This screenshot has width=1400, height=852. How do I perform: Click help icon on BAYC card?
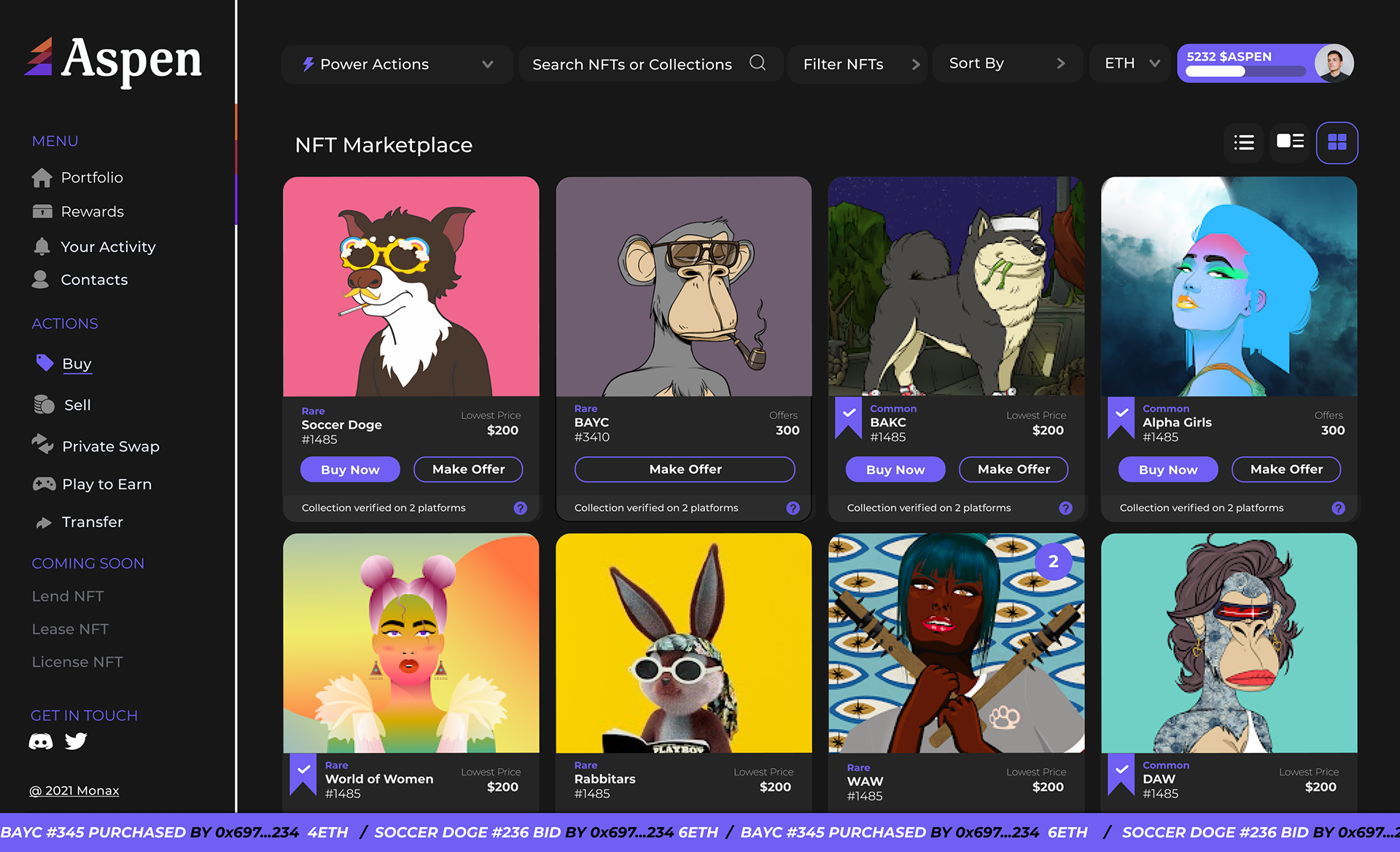[x=793, y=508]
